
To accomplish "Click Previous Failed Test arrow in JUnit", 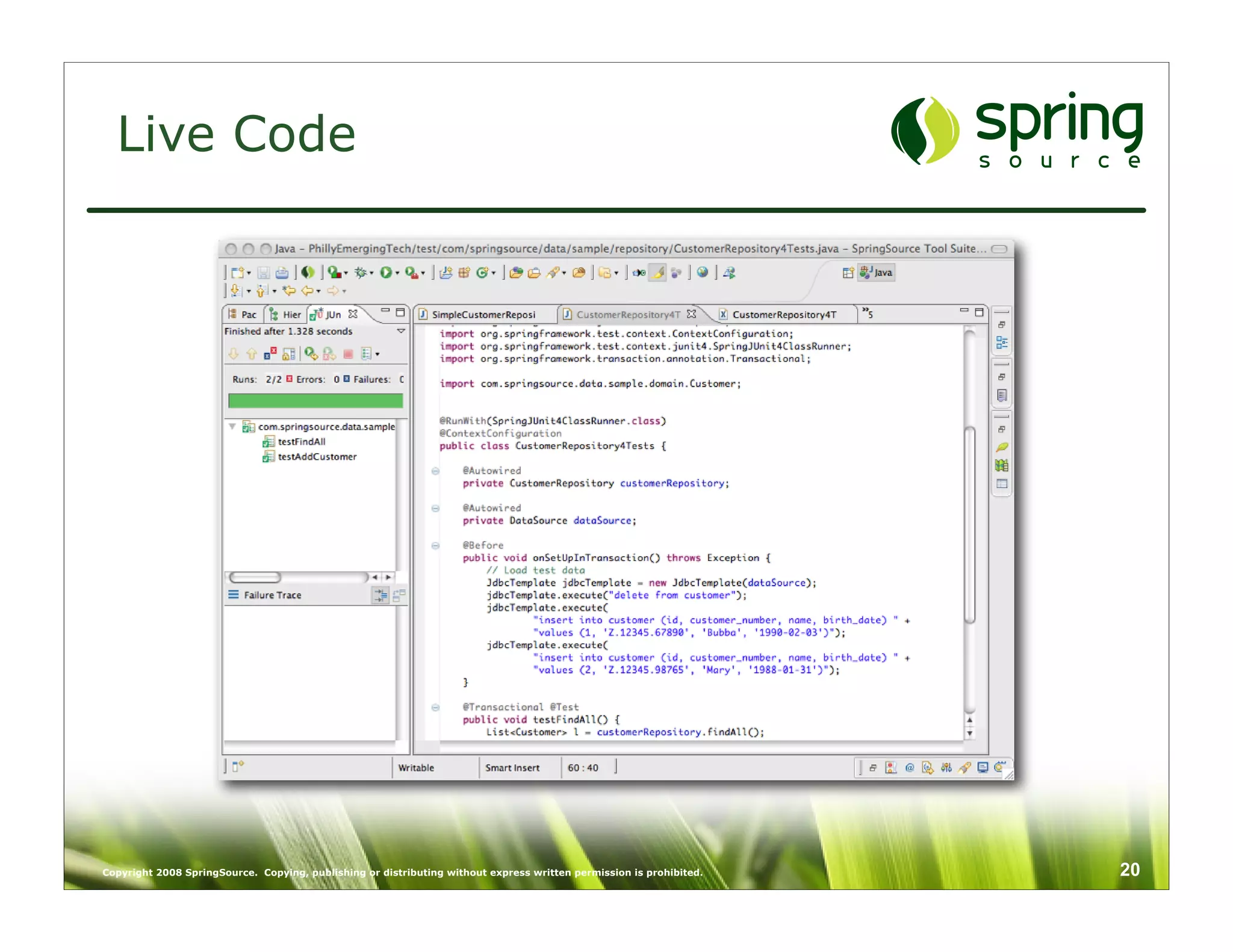I will point(252,354).
